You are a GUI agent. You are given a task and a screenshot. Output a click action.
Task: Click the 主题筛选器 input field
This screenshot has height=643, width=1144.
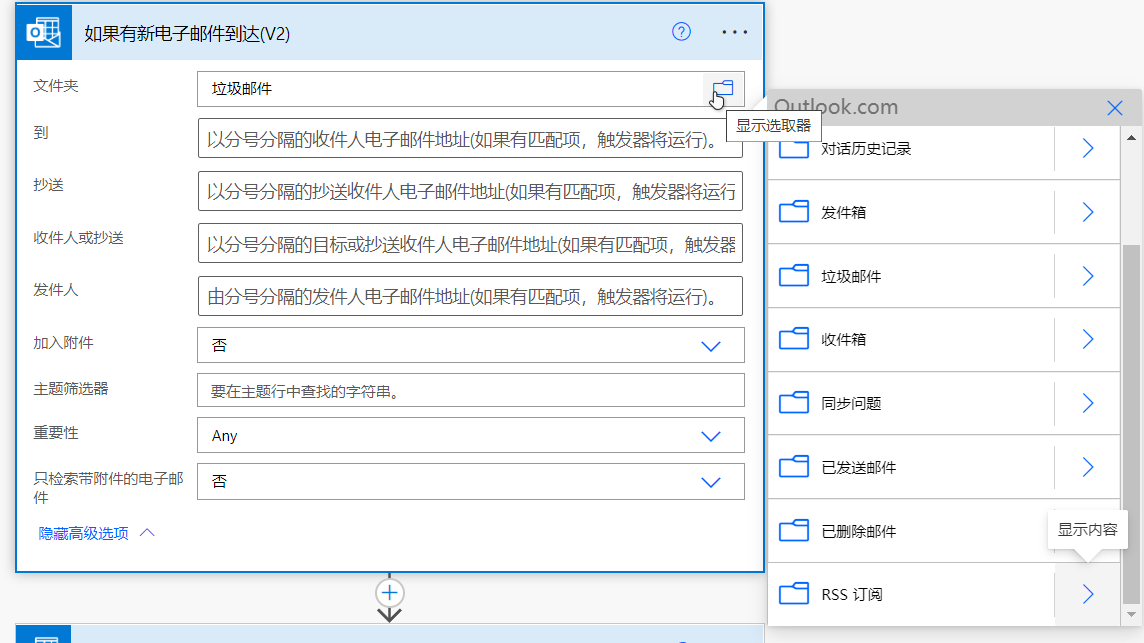(471, 390)
